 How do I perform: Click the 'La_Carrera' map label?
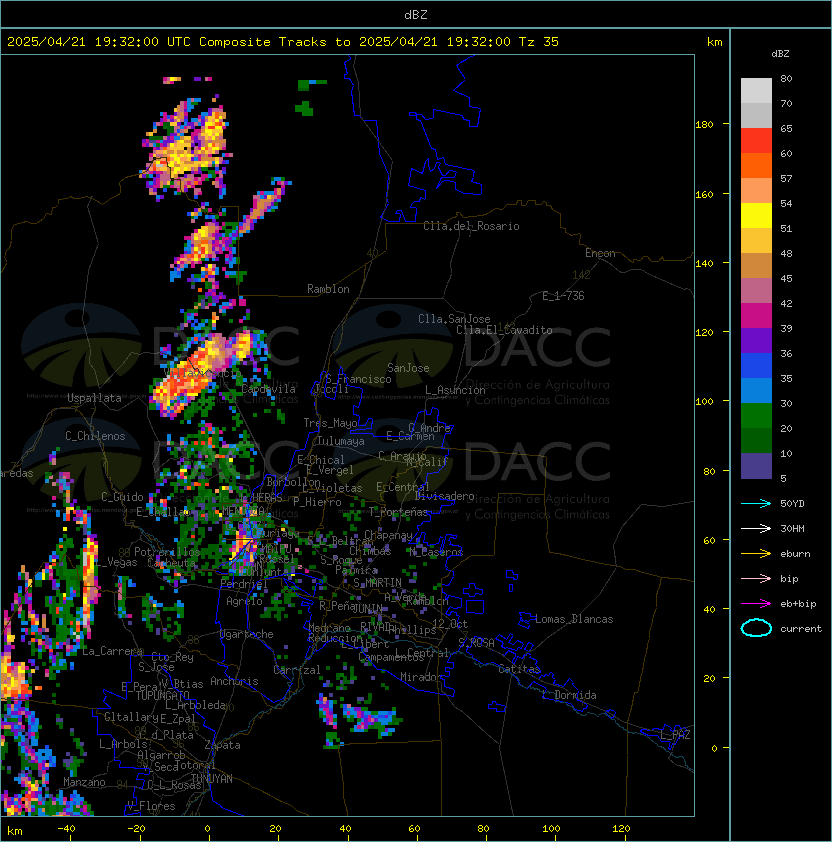112,651
